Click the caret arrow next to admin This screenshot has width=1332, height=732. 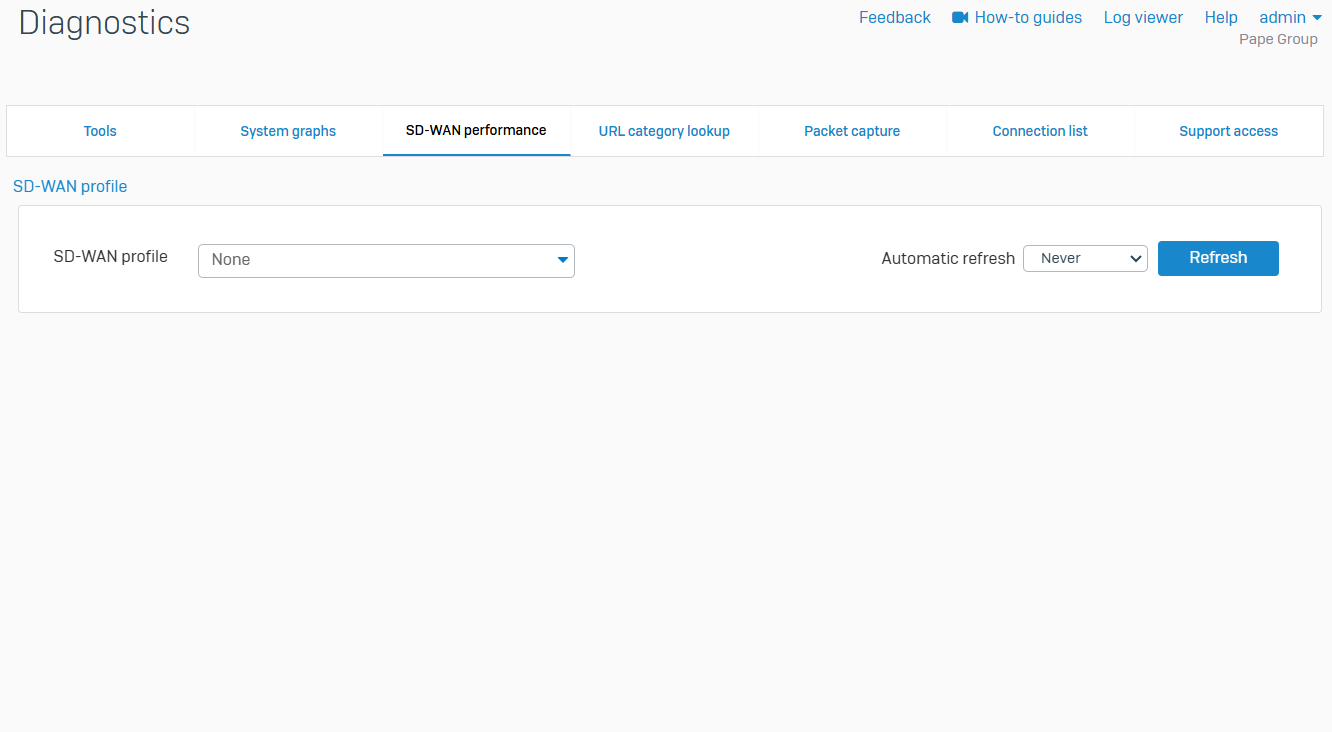click(1317, 18)
